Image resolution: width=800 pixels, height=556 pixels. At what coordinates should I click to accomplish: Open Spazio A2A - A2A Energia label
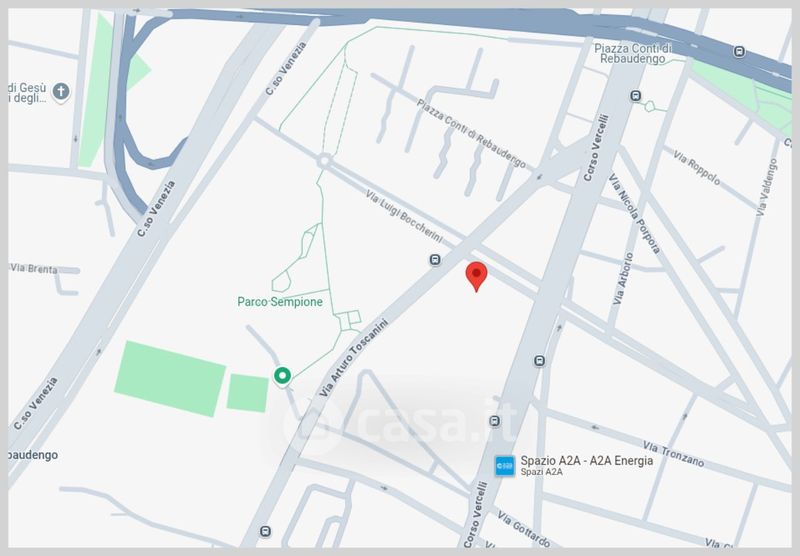586,461
